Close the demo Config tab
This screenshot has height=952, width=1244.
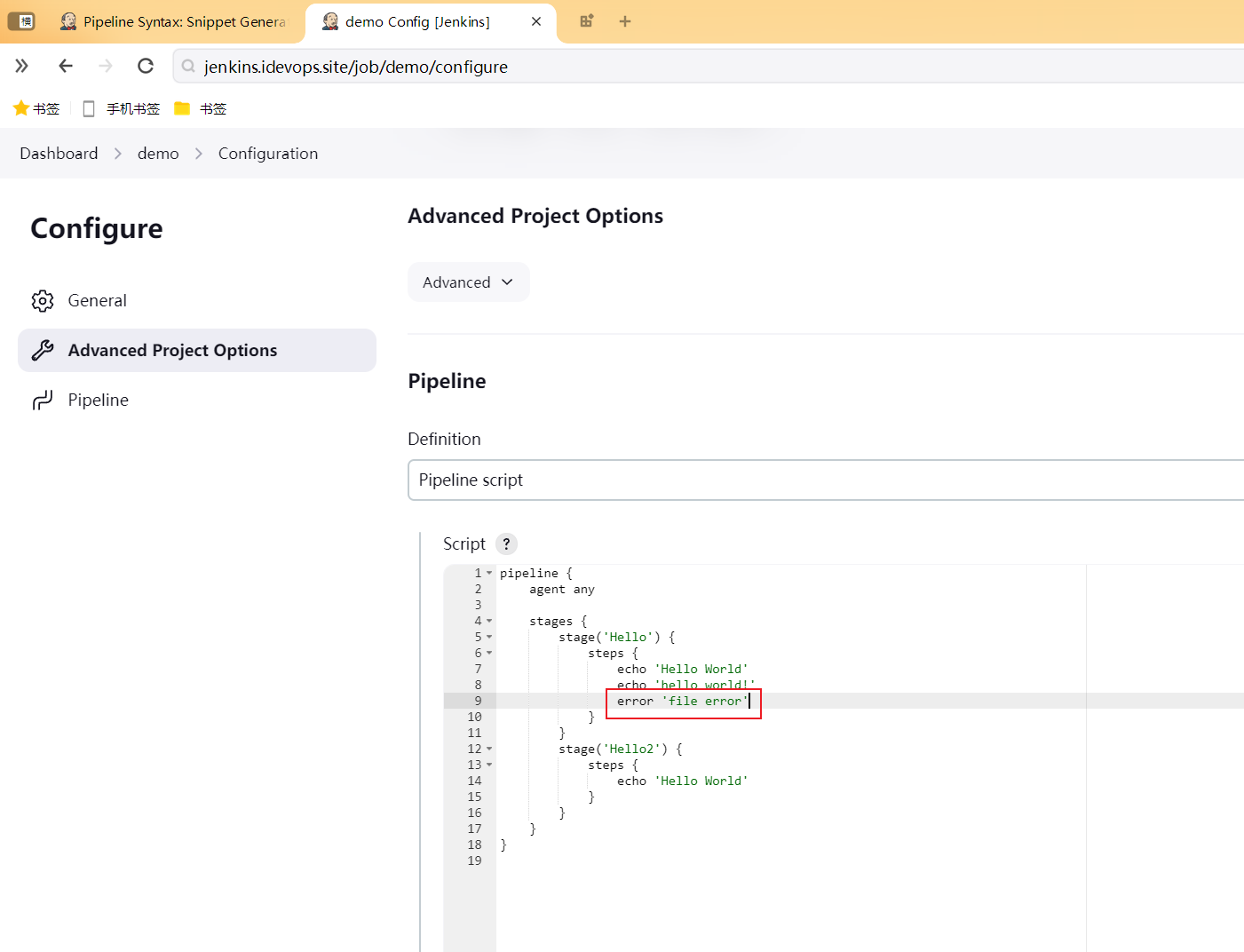tap(536, 21)
